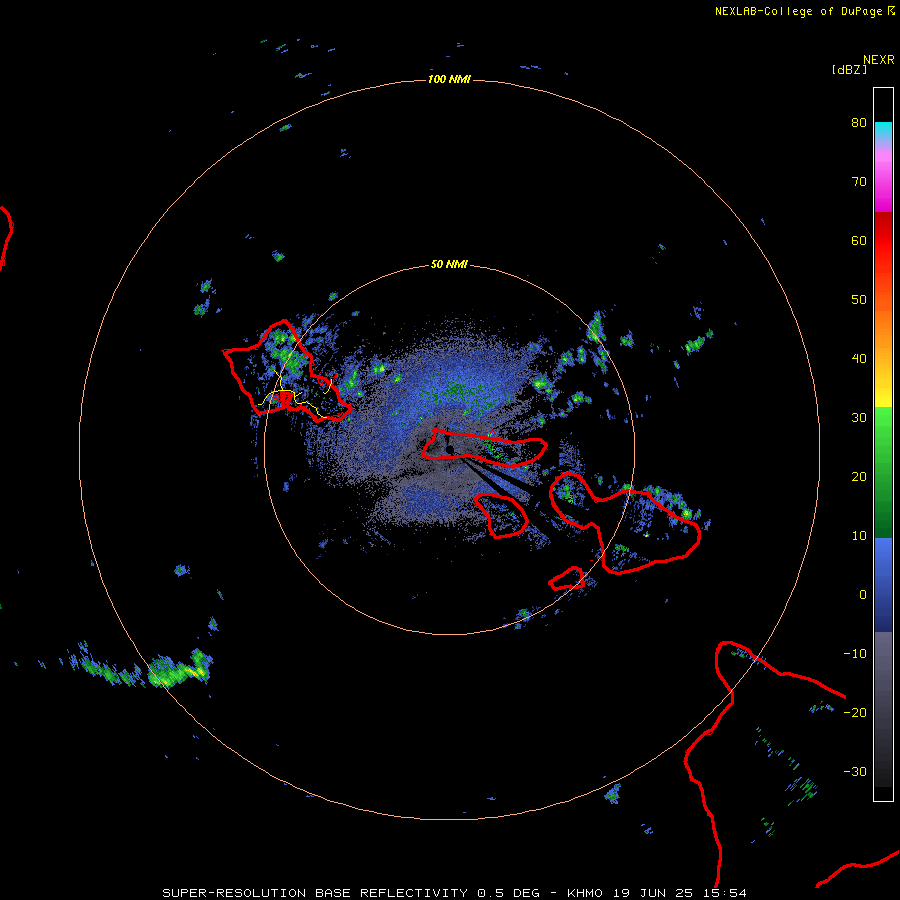
Task: Click the green band of the dBZ color bar
Action: (x=883, y=472)
